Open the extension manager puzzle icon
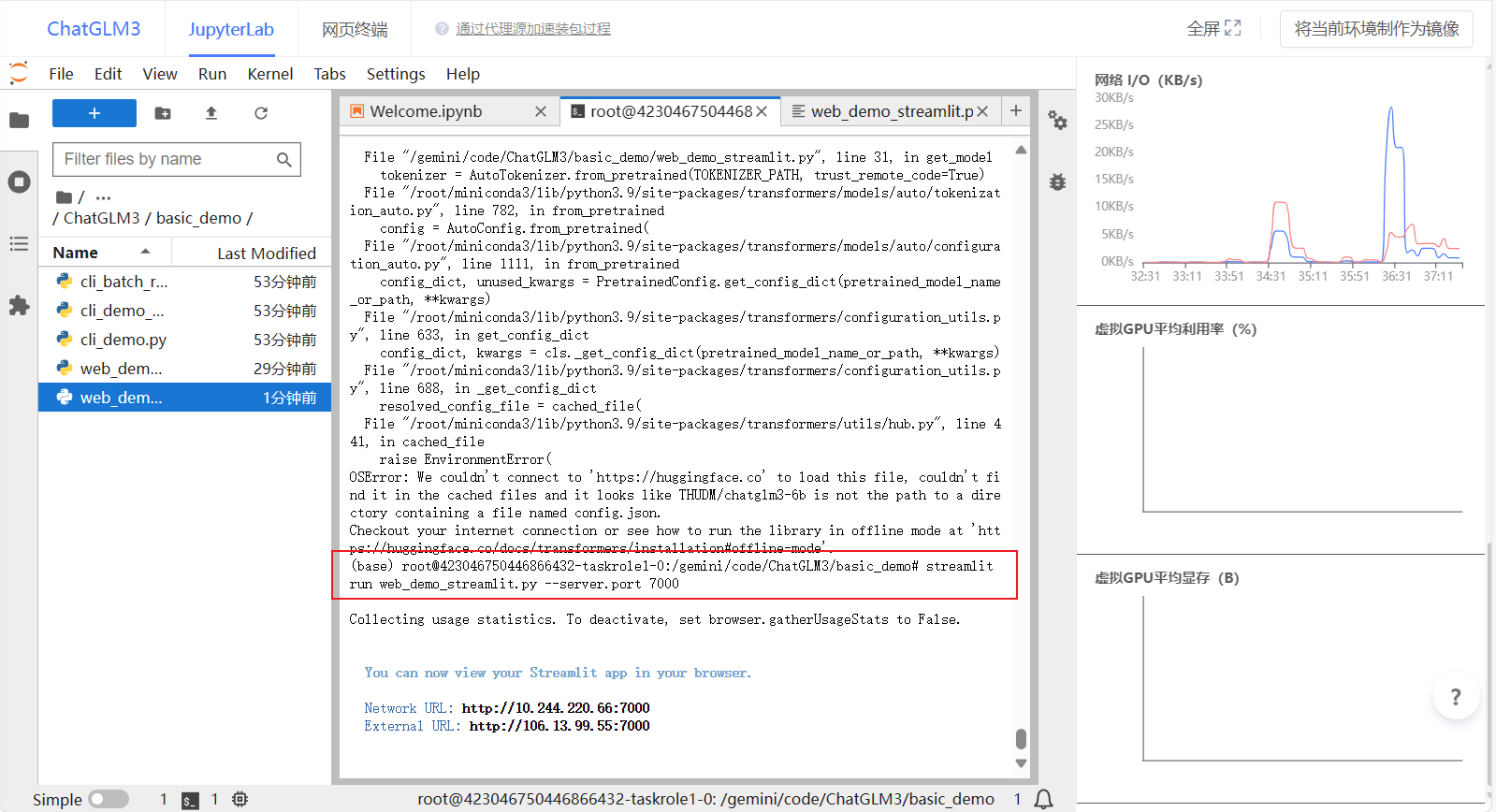The width and height of the screenshot is (1496, 812). [19, 306]
